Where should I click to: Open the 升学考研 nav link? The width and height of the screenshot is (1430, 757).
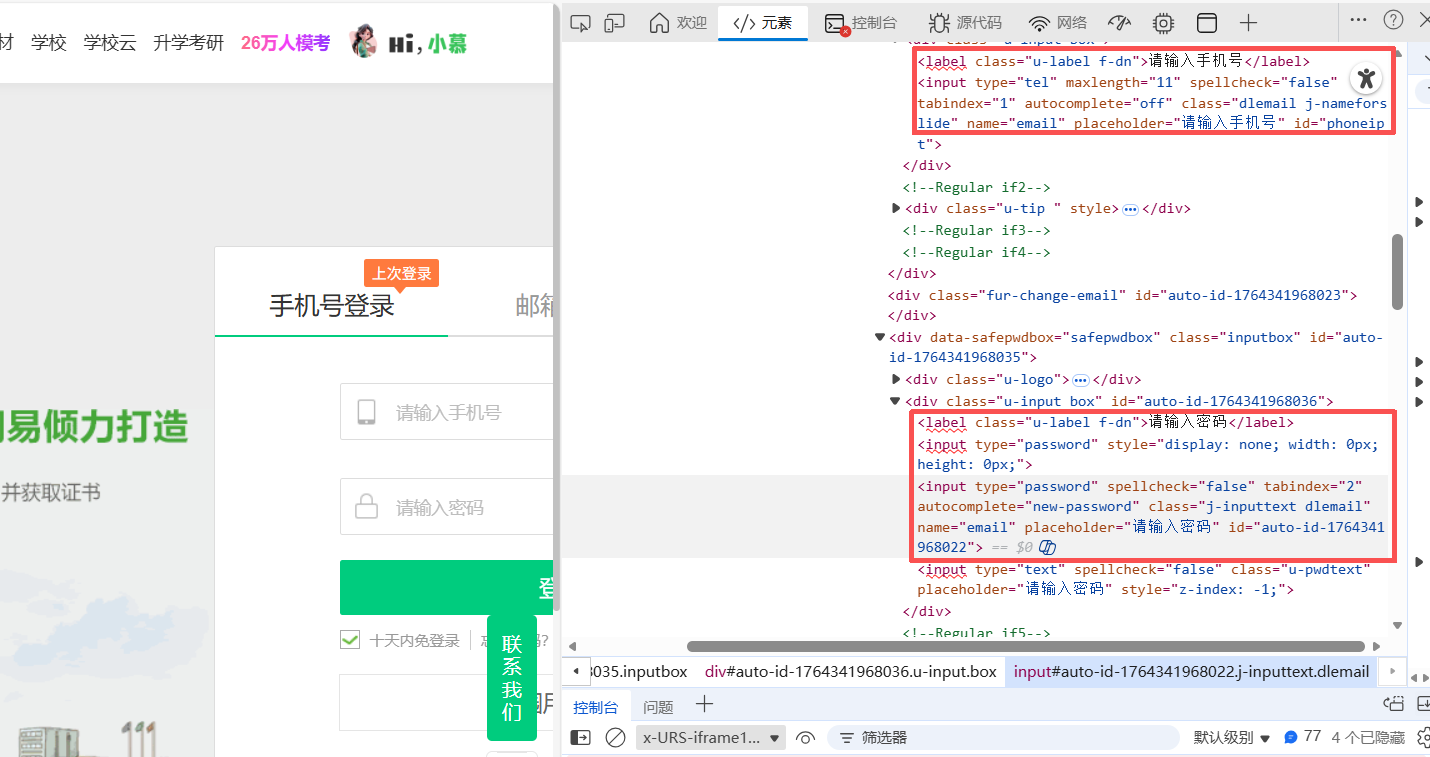pos(188,42)
